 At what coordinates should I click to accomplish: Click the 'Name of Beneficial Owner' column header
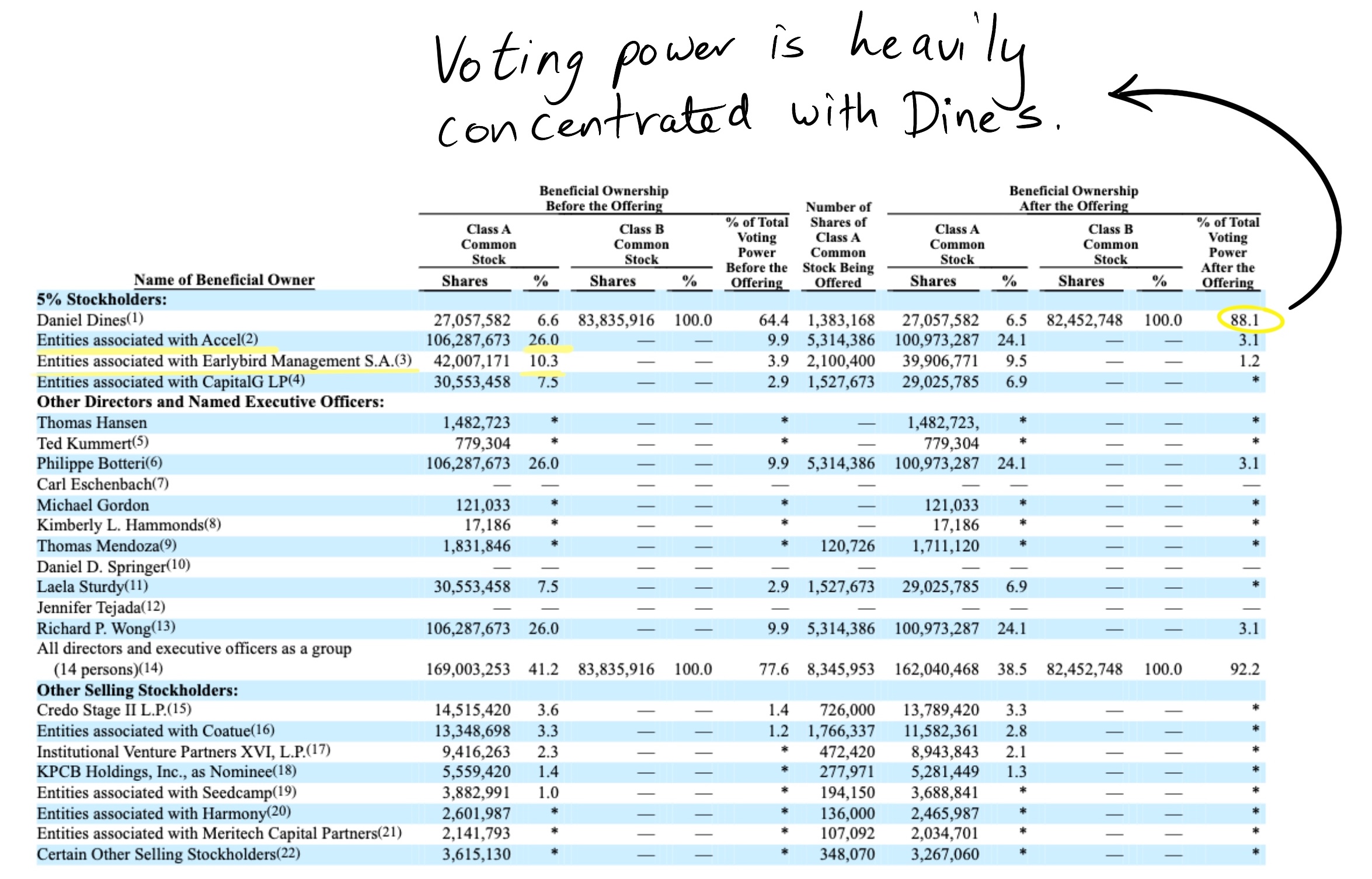coord(224,280)
